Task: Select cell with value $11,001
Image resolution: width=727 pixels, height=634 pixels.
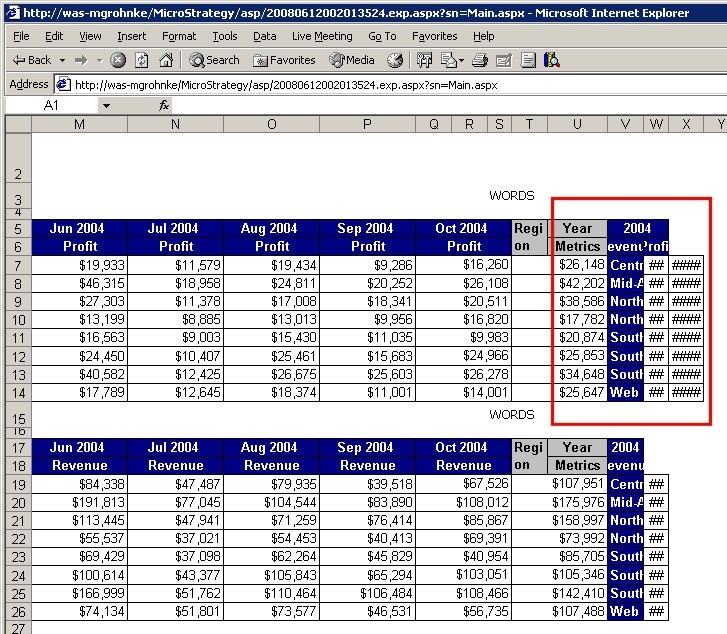Action: tap(367, 392)
